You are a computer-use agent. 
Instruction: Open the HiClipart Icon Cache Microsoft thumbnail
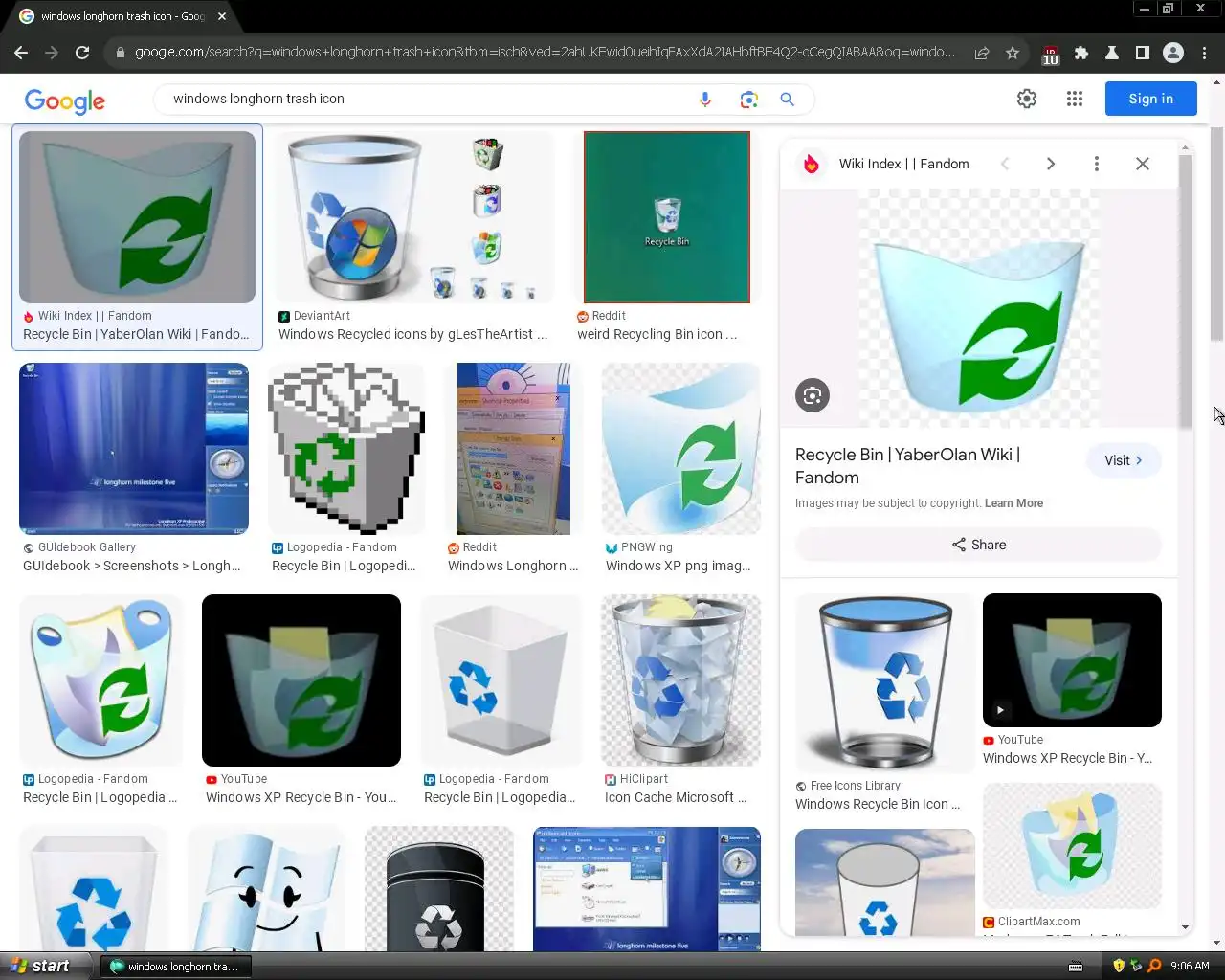pos(681,680)
